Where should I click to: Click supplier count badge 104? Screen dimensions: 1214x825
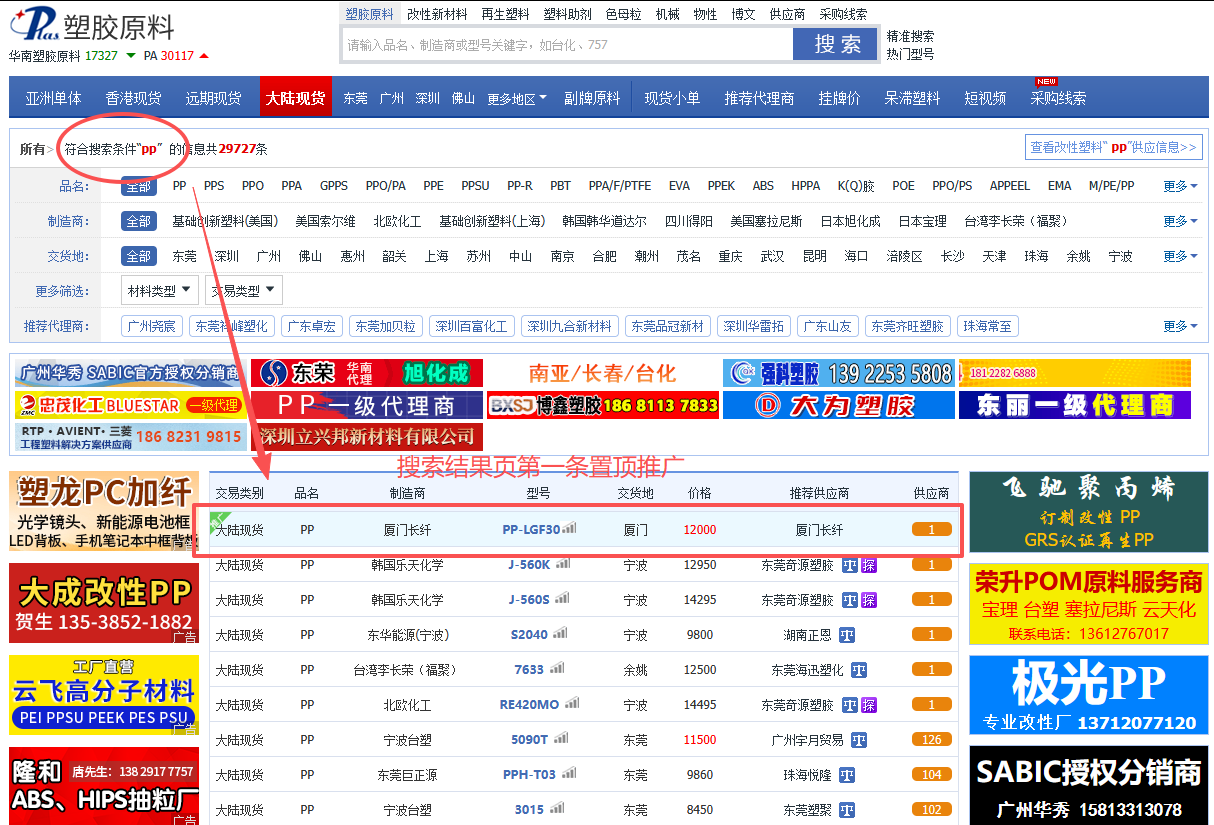click(932, 775)
